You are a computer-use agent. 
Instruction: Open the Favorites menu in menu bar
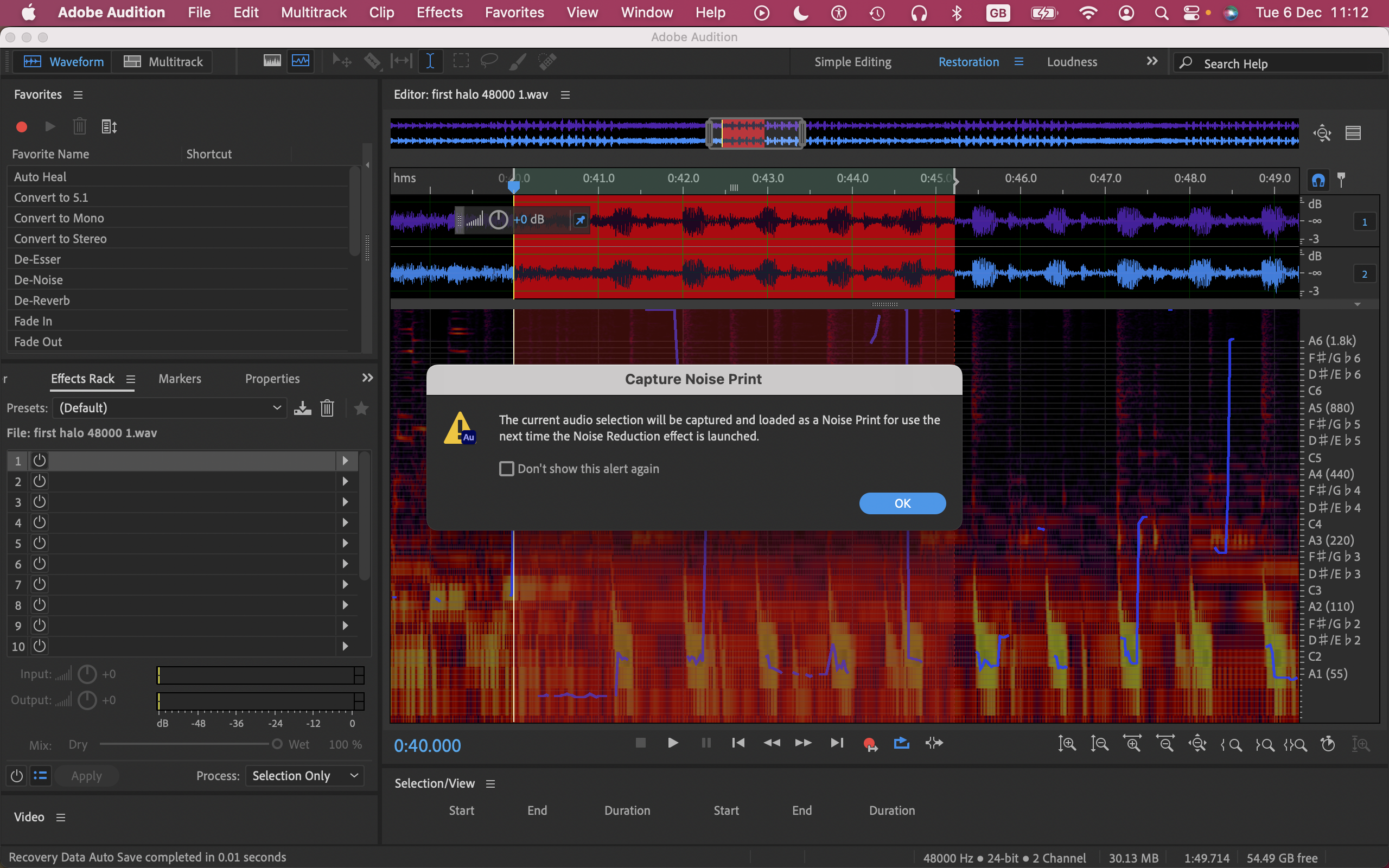(x=514, y=12)
